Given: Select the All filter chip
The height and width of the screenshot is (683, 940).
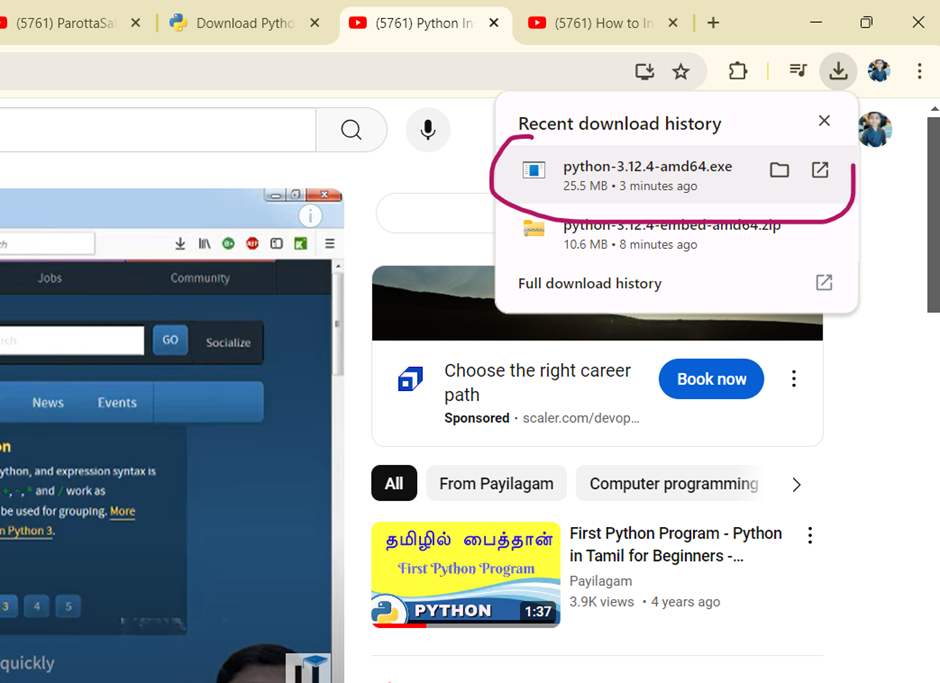Looking at the screenshot, I should coord(394,483).
